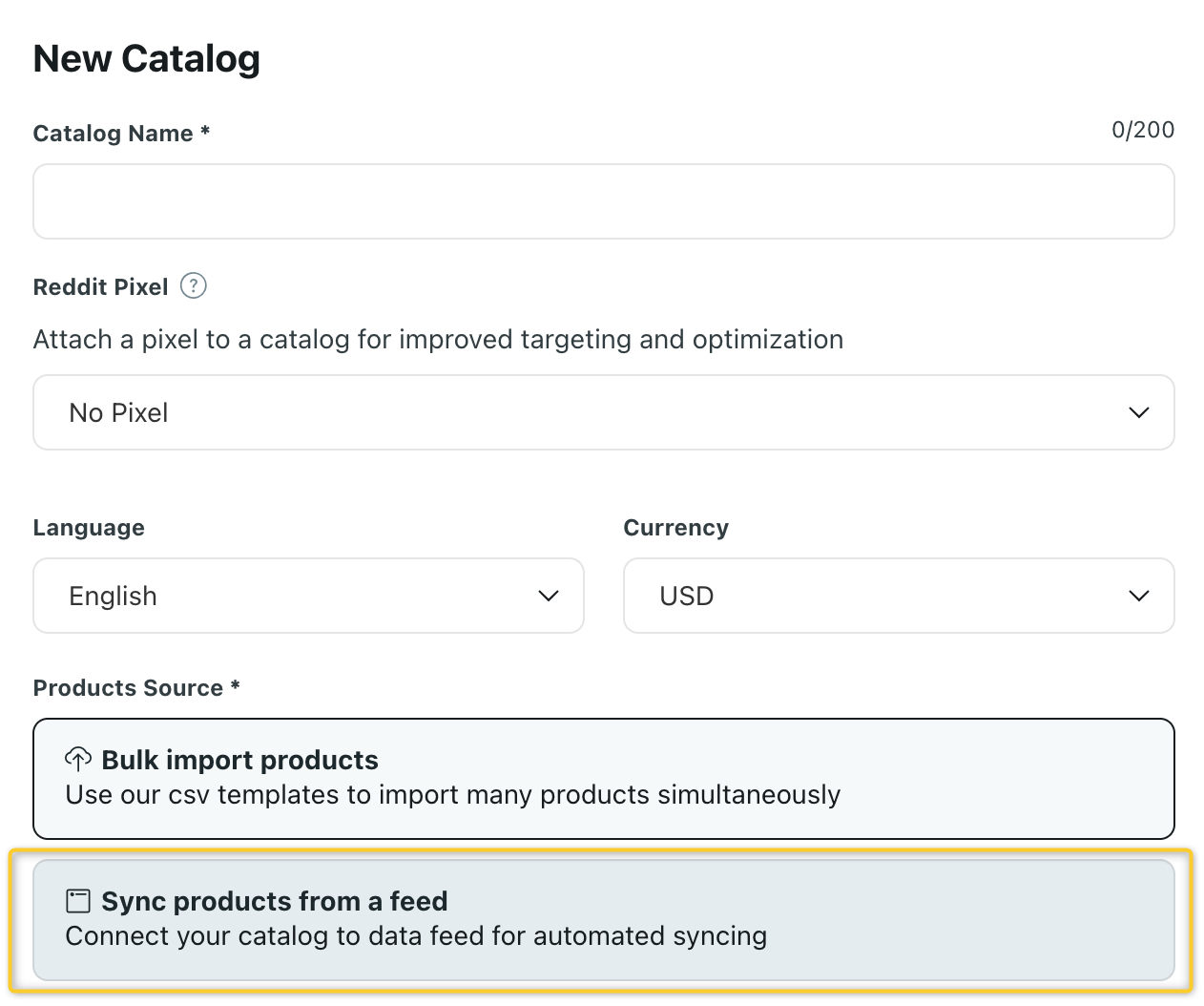Image resolution: width=1204 pixels, height=1006 pixels.
Task: Focus the Catalog Name text field
Action: pyautogui.click(x=603, y=201)
